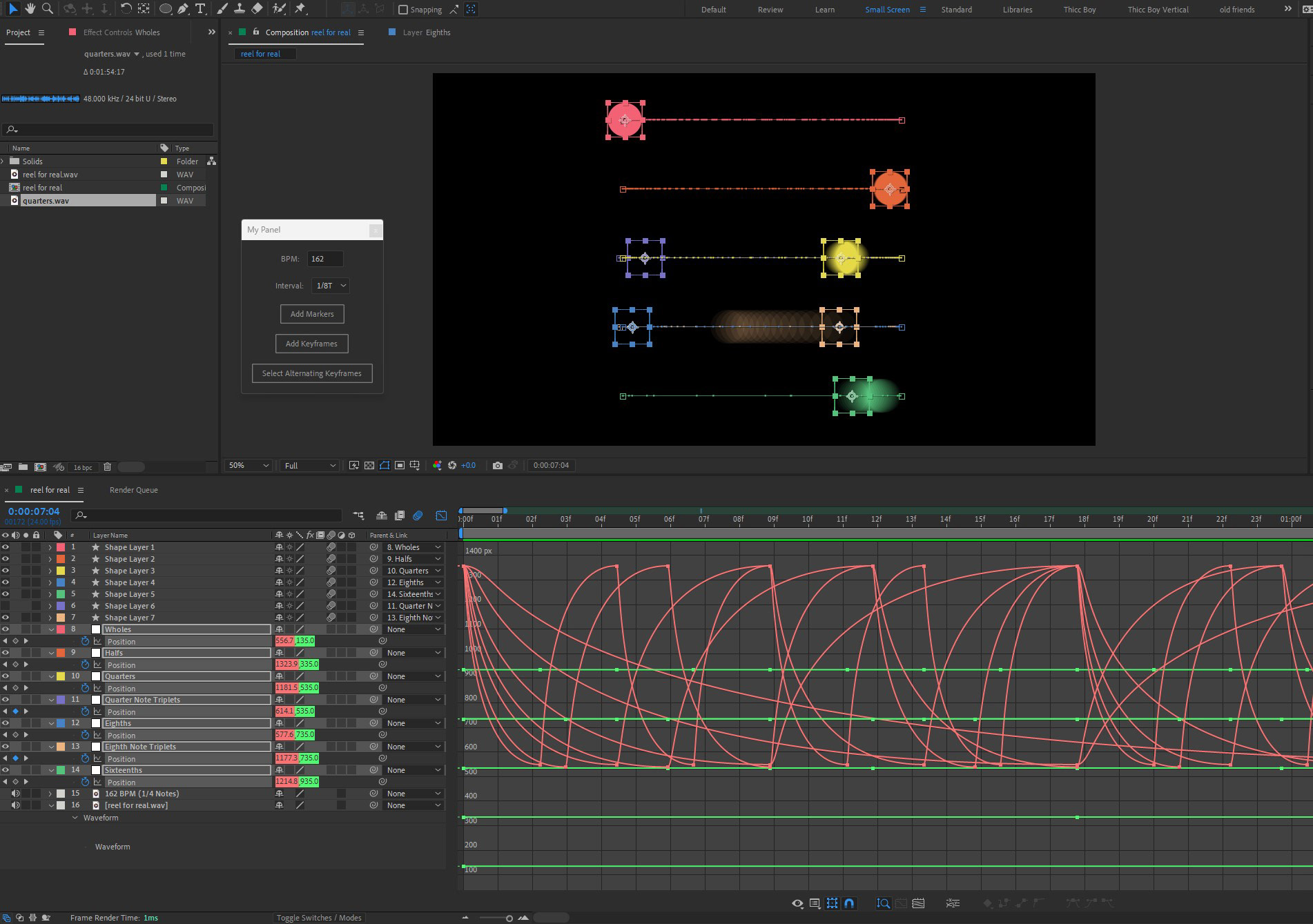This screenshot has width=1313, height=924.
Task: Select the Type tool
Action: pos(200,9)
